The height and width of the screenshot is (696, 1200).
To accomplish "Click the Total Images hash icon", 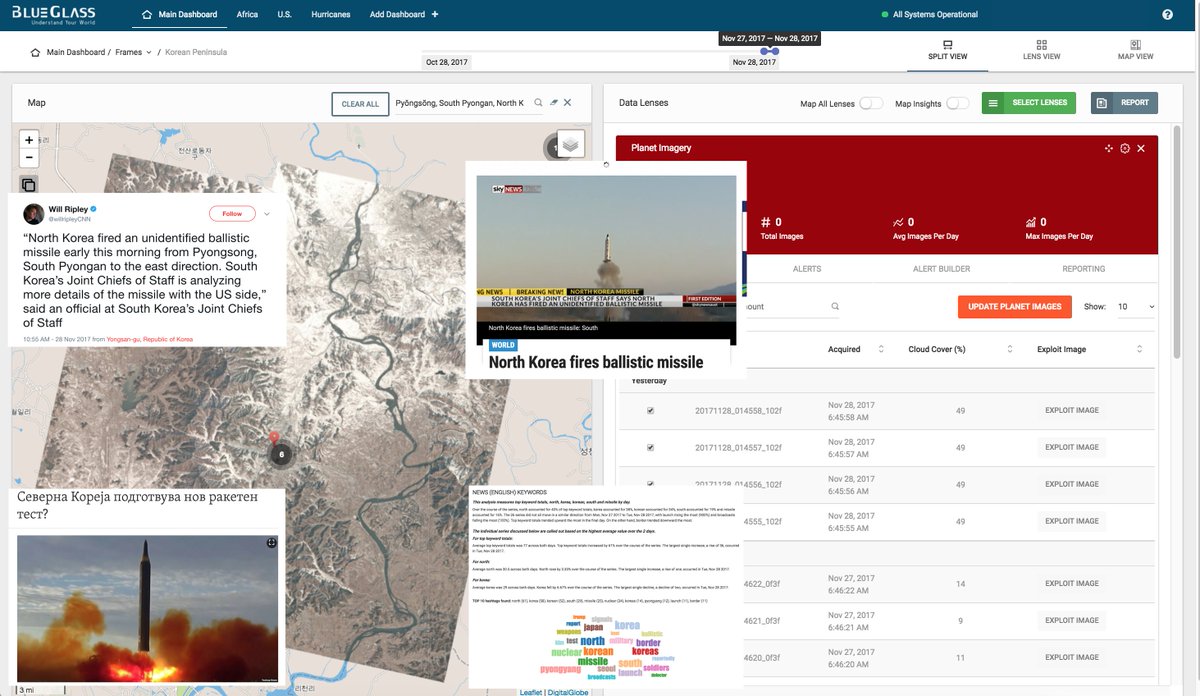I will (766, 223).
